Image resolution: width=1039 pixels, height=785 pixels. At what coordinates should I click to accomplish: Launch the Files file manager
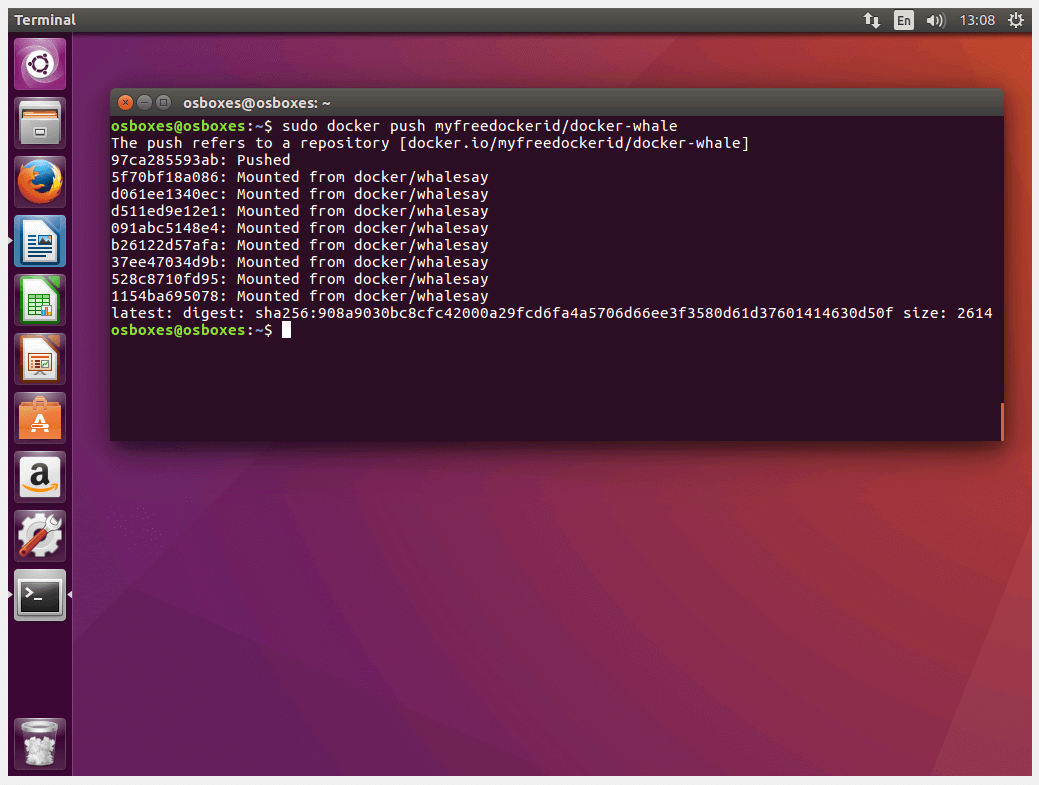40,123
